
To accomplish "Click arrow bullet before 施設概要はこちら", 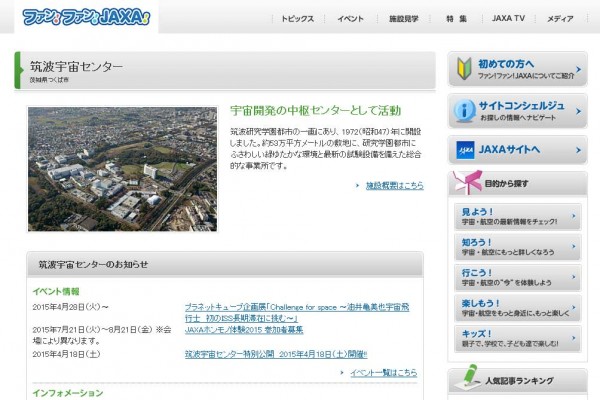I will 357,186.
